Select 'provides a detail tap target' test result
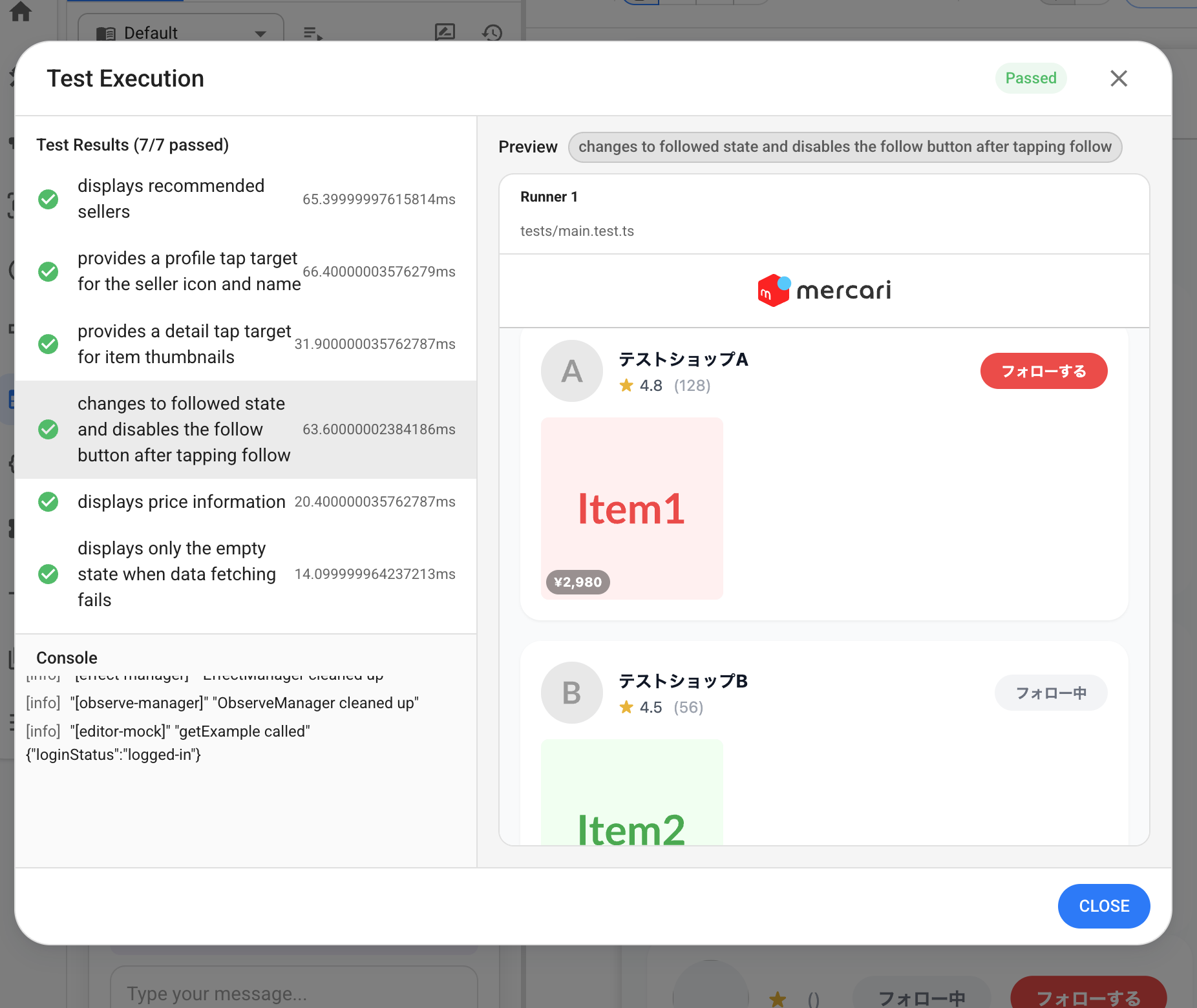This screenshot has width=1197, height=1008. 246,344
